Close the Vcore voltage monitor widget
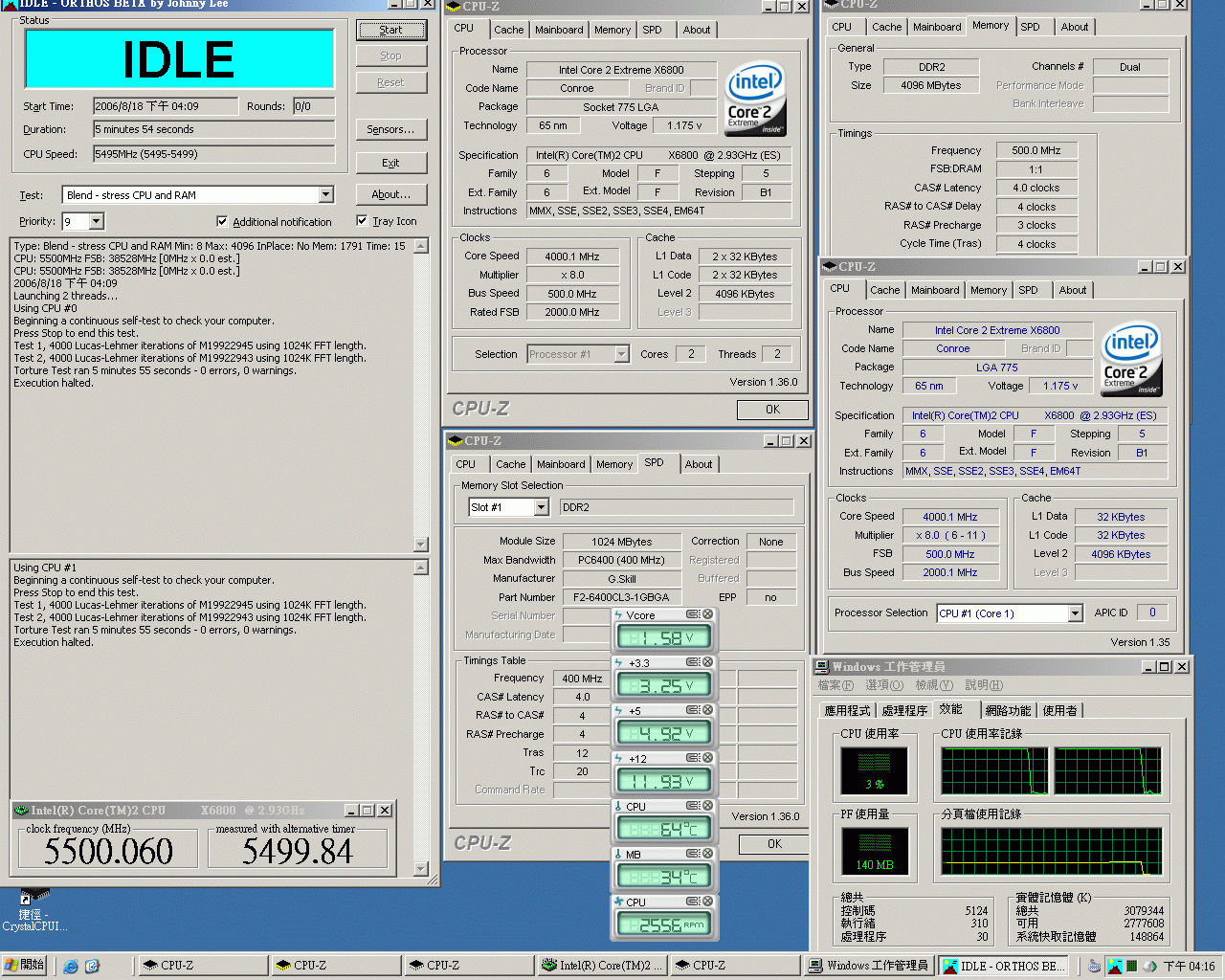Image resolution: width=1225 pixels, height=980 pixels. 708,614
